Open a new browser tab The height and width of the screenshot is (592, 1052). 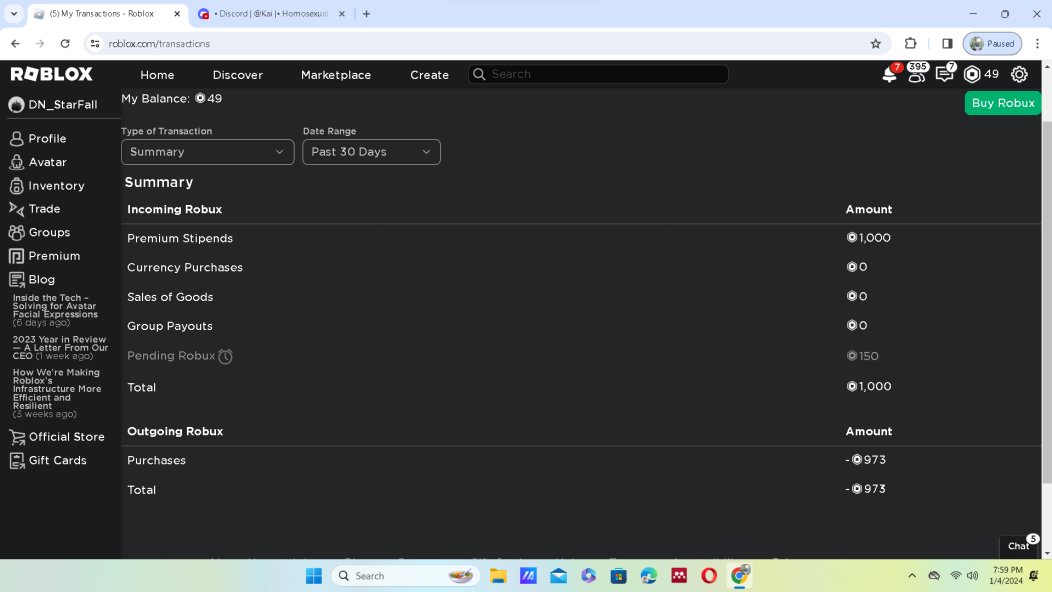click(x=366, y=13)
